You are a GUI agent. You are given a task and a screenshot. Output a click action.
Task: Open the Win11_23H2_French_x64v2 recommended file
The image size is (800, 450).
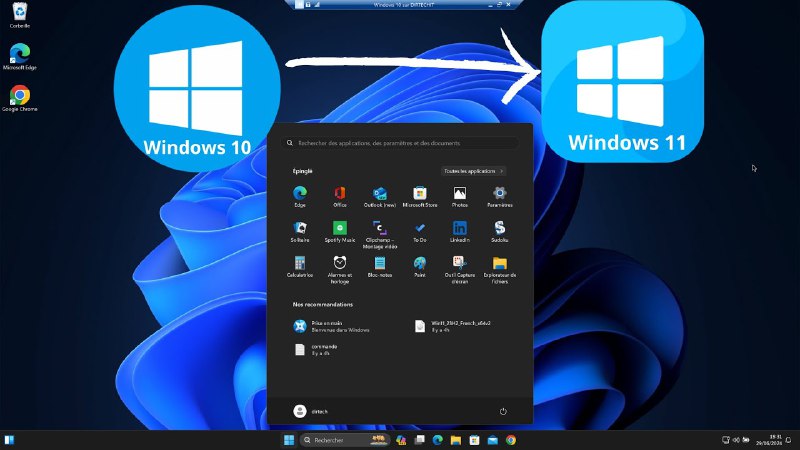tap(453, 326)
